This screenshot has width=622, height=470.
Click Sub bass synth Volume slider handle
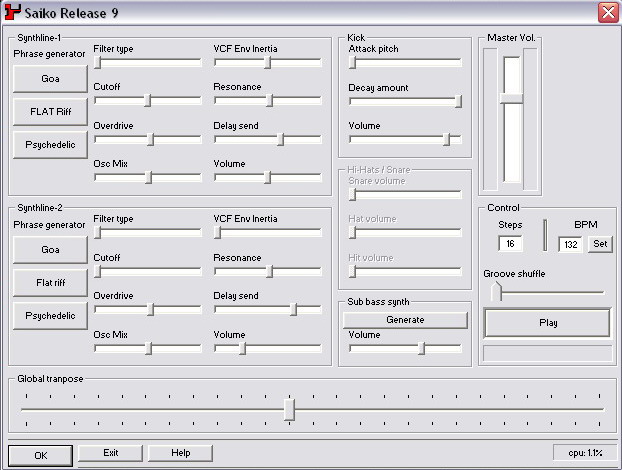point(422,348)
